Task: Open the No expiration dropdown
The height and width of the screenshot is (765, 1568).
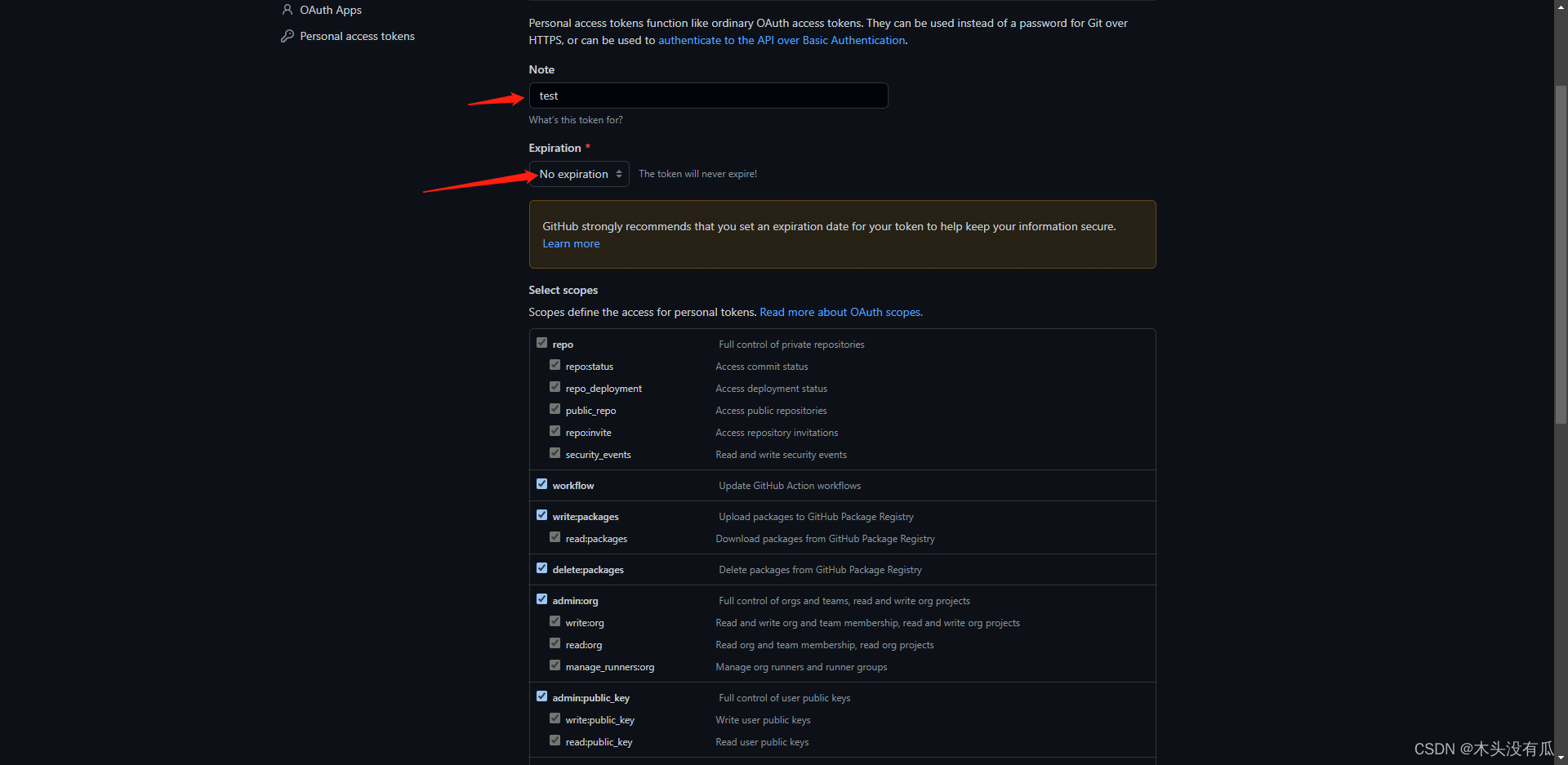Action: [578, 173]
